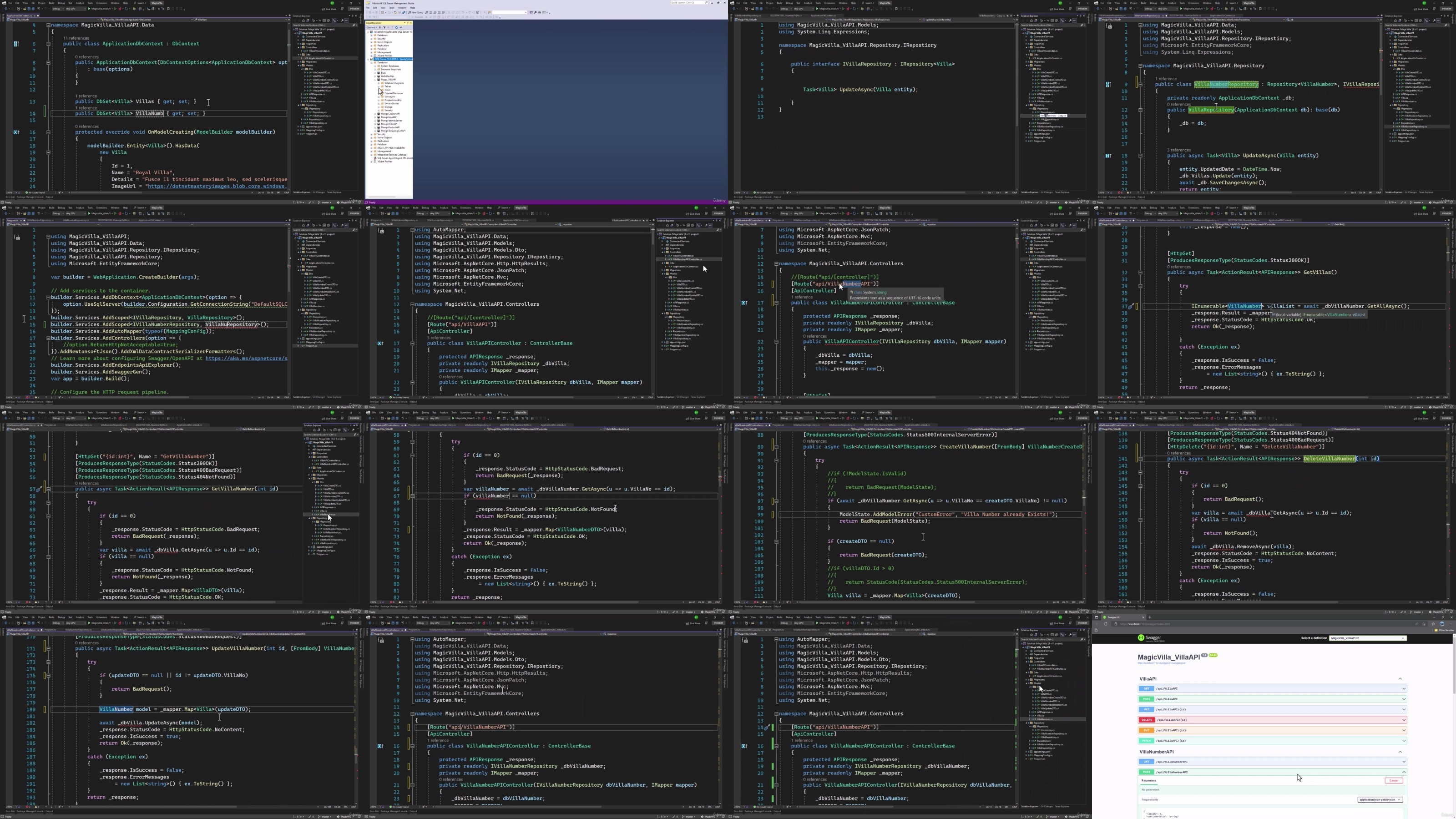1456x819 pixels.
Task: Open the Other favorites folder in the browser
Action: pos(1445,630)
